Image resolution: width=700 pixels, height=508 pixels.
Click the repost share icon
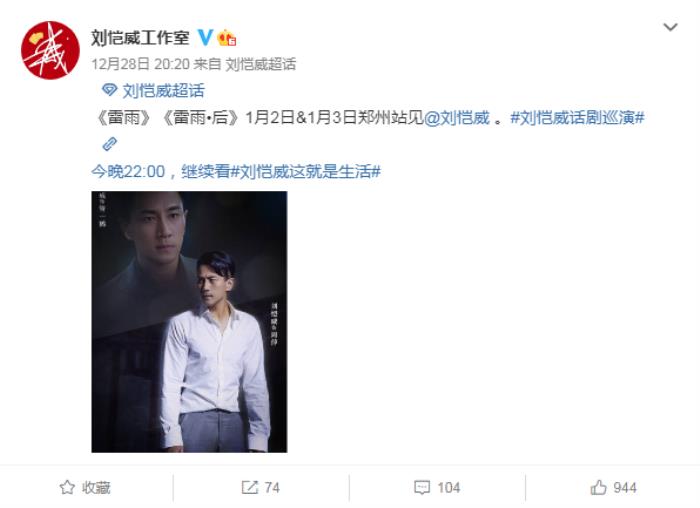point(250,487)
